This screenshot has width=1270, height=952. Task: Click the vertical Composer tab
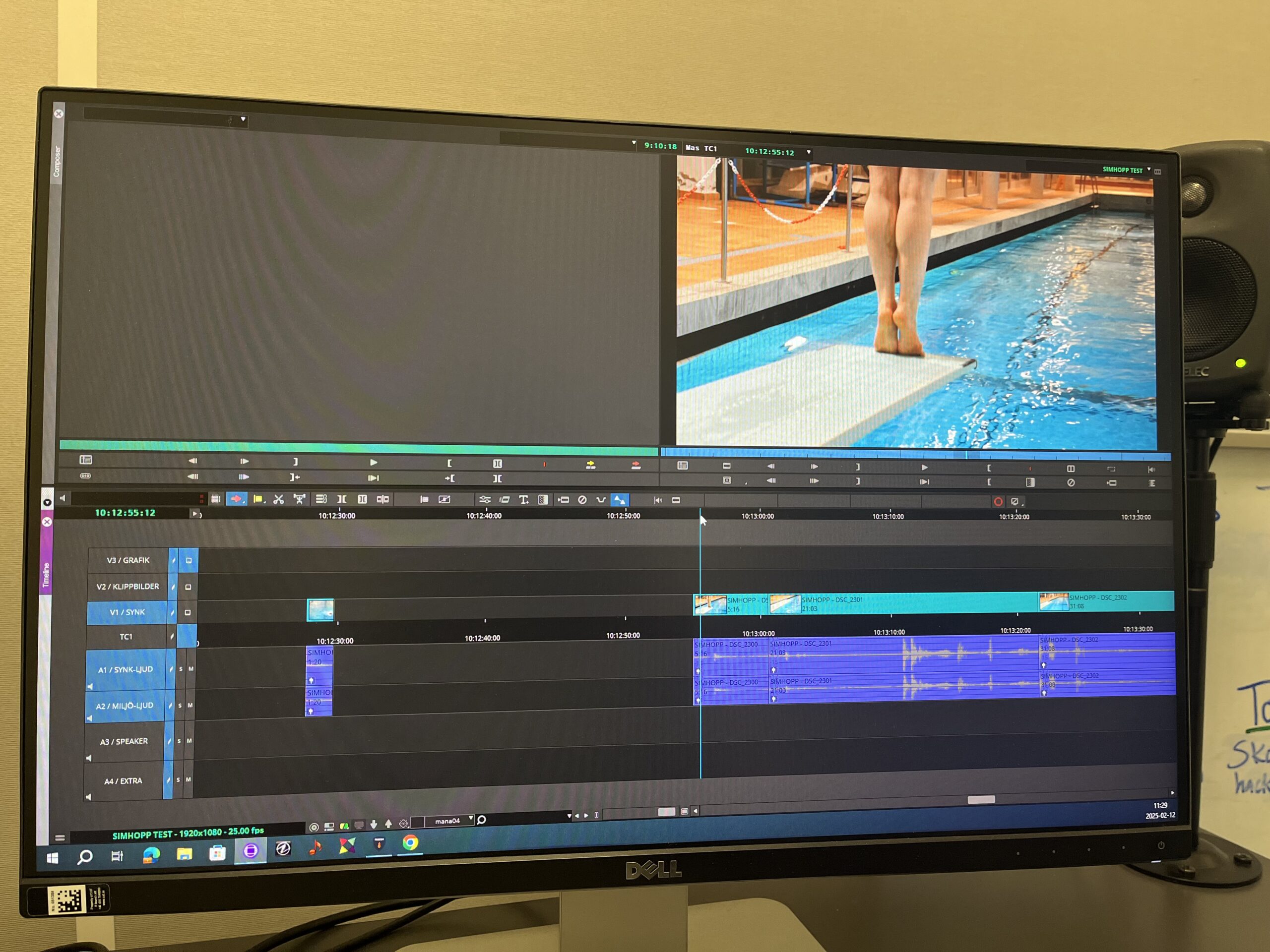point(56,162)
